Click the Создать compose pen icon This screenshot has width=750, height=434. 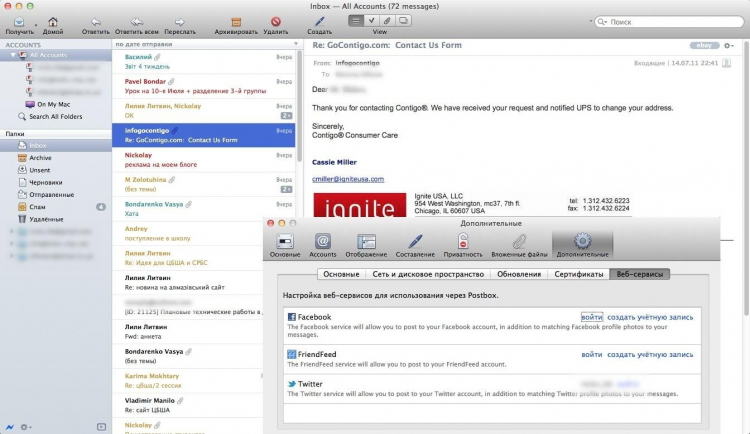point(319,22)
